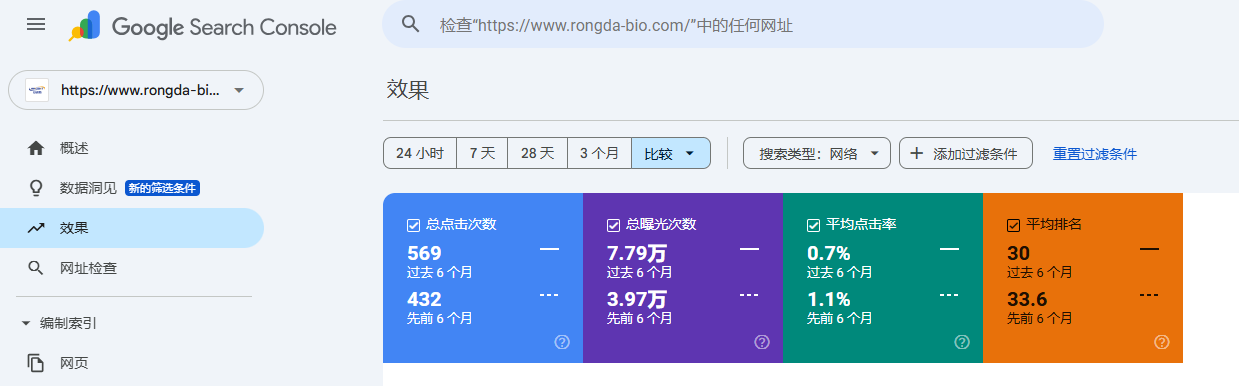Uncheck the 总点击次数 checkbox
The image size is (1239, 386).
(x=413, y=225)
